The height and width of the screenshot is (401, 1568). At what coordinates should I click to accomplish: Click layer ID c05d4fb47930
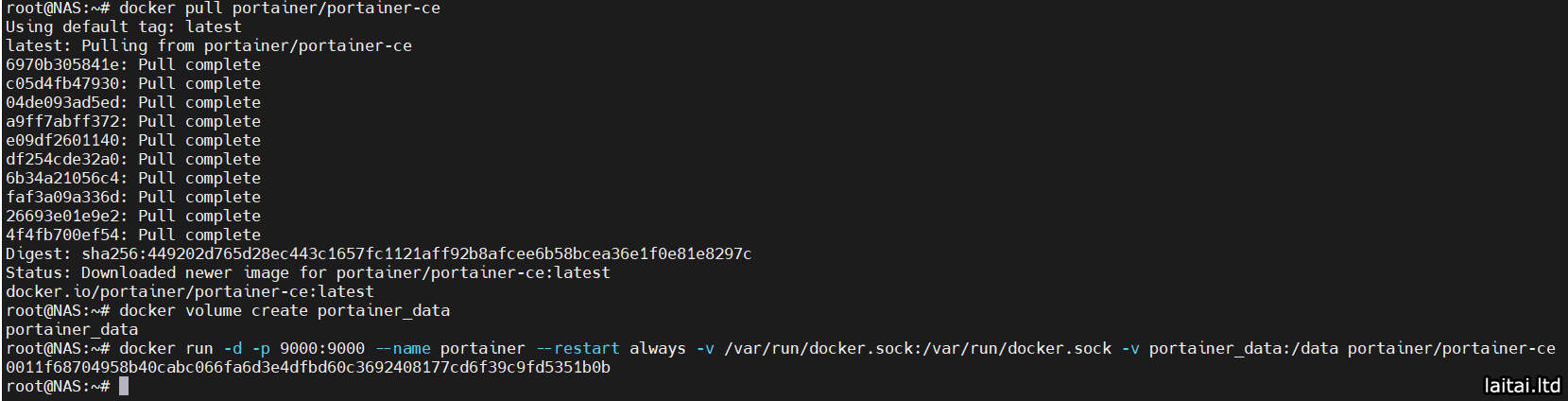click(62, 83)
